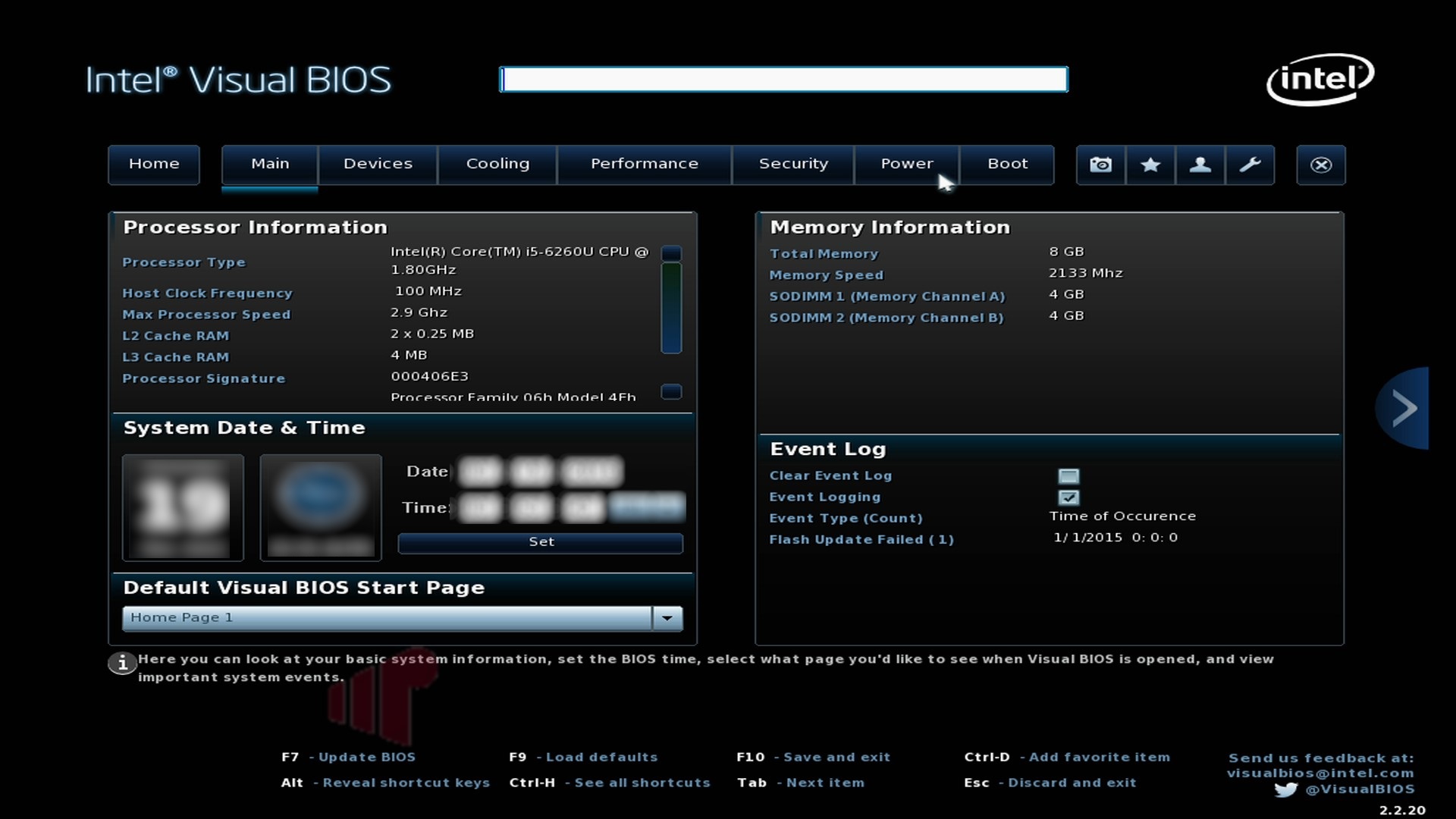
Task: Click Tab Next item shortcut
Action: 801,783
